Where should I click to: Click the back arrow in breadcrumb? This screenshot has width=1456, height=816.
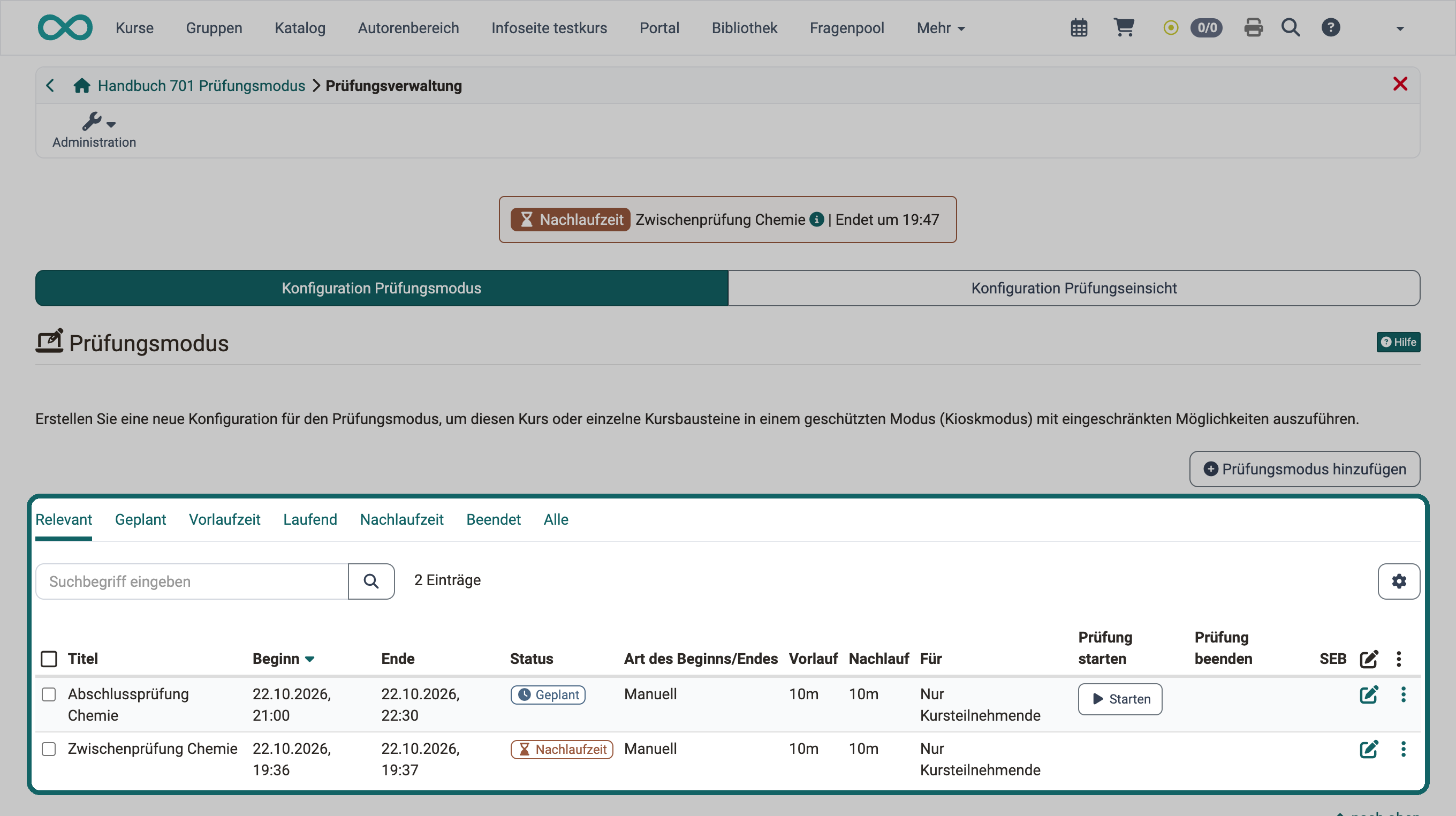pyautogui.click(x=50, y=85)
